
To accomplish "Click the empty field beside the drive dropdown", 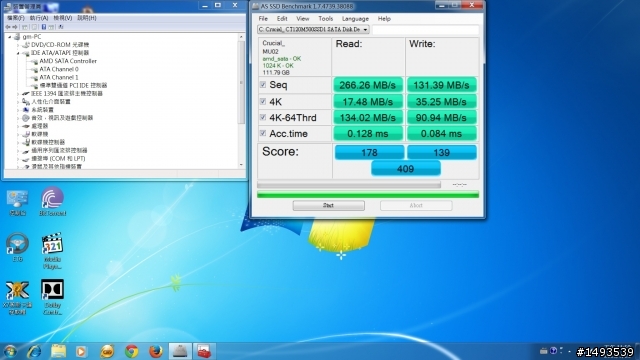I will click(x=425, y=29).
